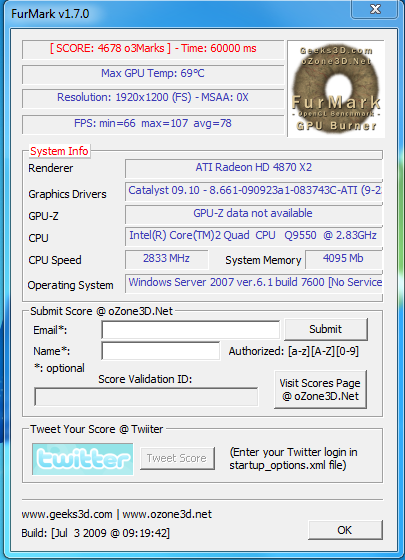Click the Catalyst 09.10 graphics drivers value
This screenshot has height=560, width=405.
point(254,191)
